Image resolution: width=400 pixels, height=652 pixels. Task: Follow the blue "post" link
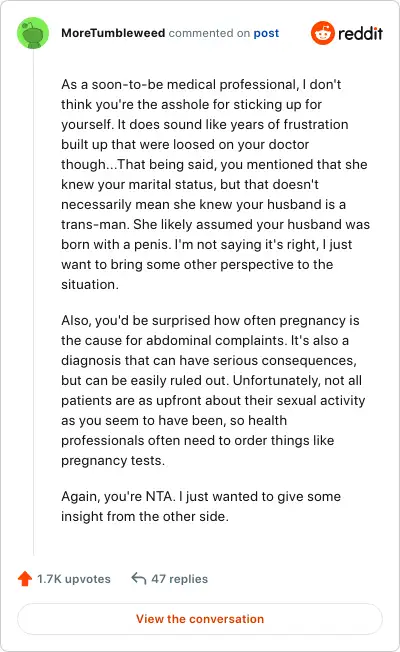coord(266,33)
